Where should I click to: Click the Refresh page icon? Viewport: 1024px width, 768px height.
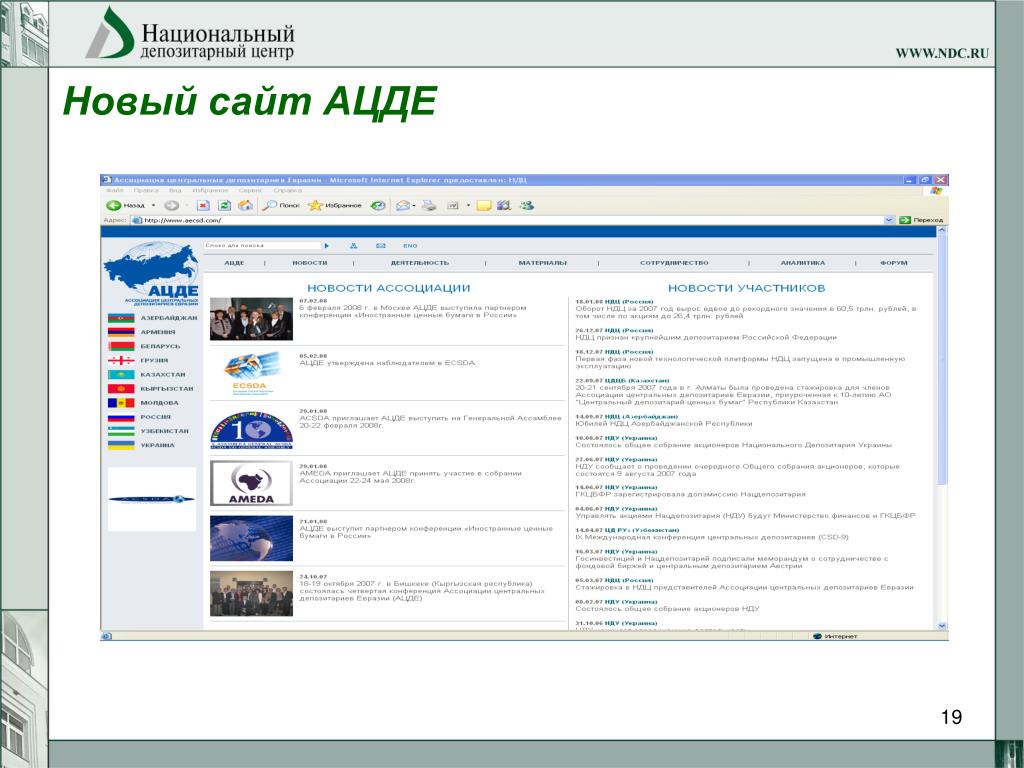(x=224, y=205)
